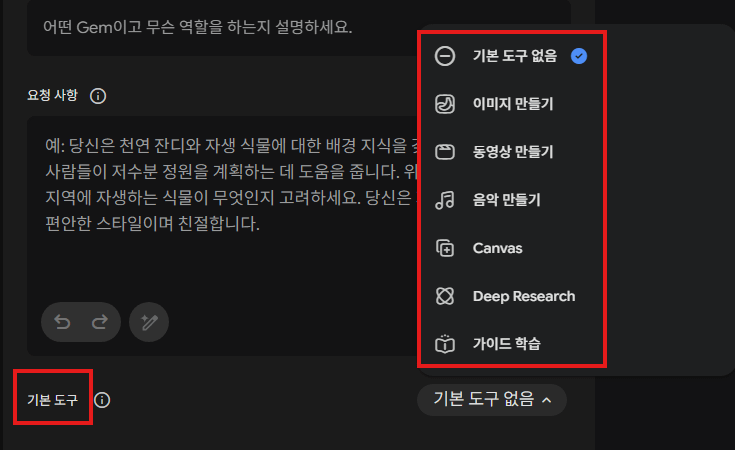Collapse the 기본 도구 없음 dropdown
The width and height of the screenshot is (735, 450).
[x=492, y=400]
